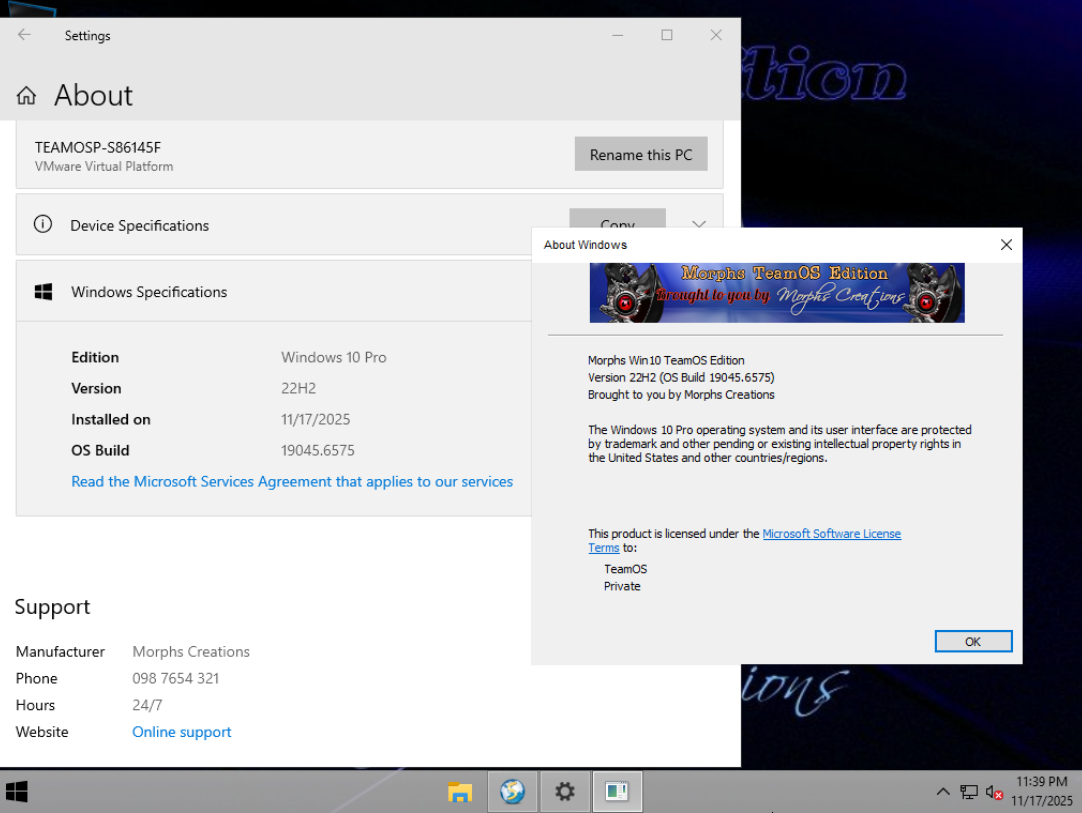Click Rename this PC button
This screenshot has height=813, width=1082.
(x=641, y=155)
